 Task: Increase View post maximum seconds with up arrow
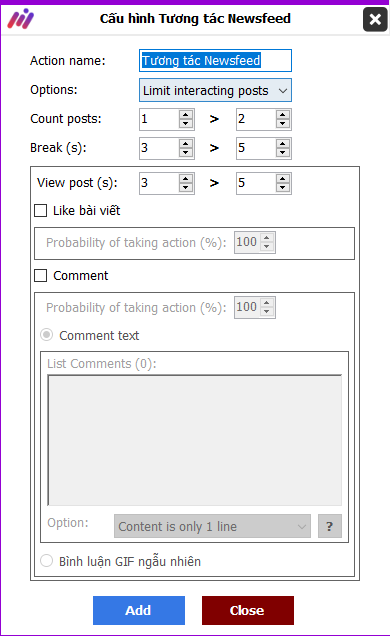283,179
